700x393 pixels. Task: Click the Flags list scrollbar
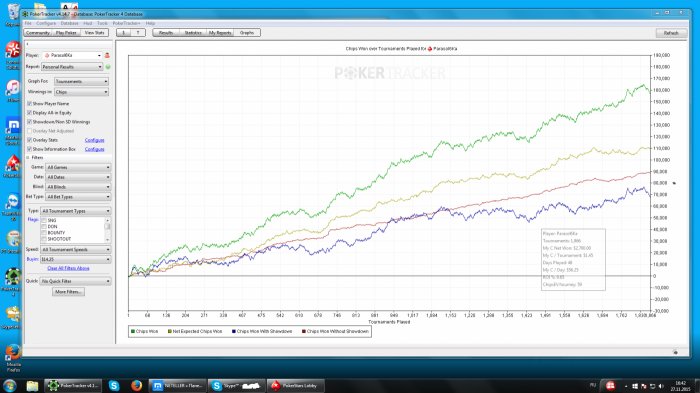coord(107,230)
